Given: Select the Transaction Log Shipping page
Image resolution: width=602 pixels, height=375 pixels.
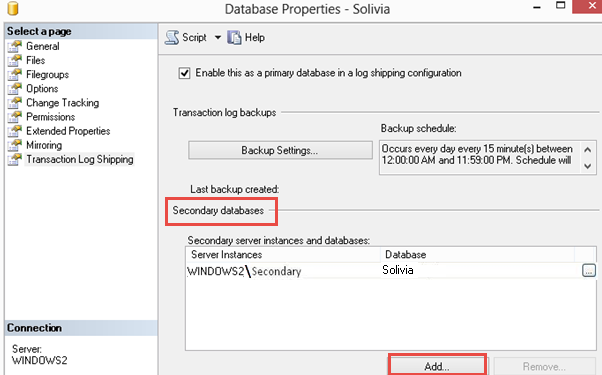Looking at the screenshot, I should point(79,159).
